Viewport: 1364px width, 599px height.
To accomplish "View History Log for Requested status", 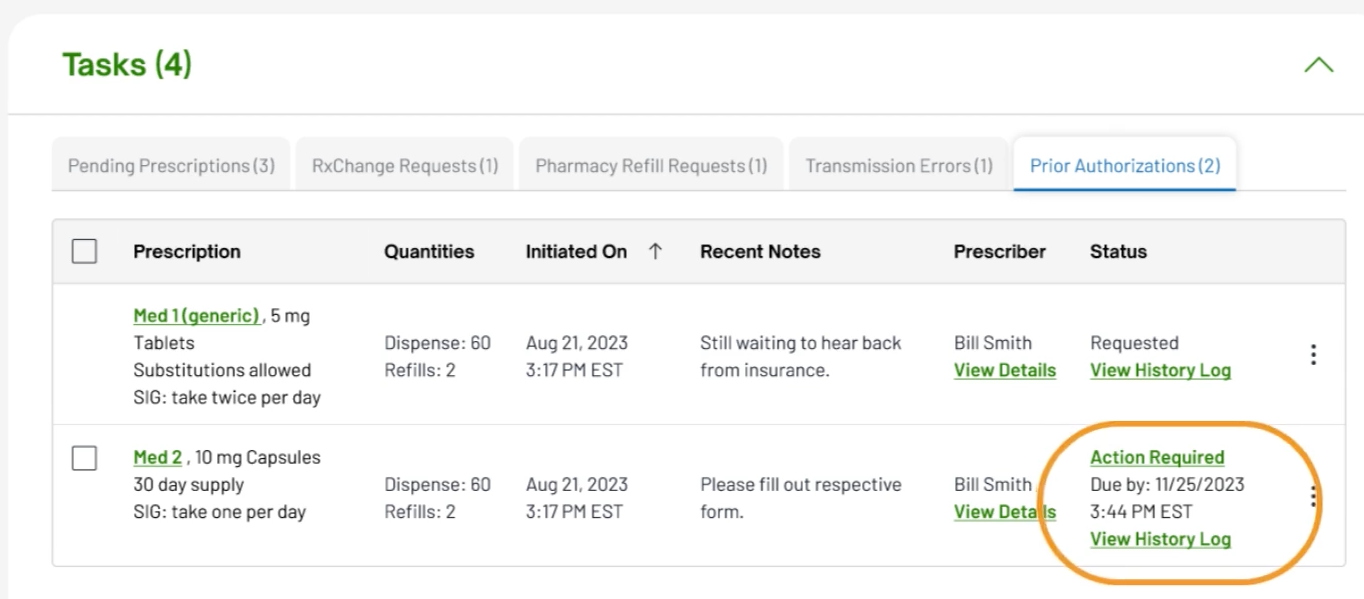I will tap(1160, 370).
